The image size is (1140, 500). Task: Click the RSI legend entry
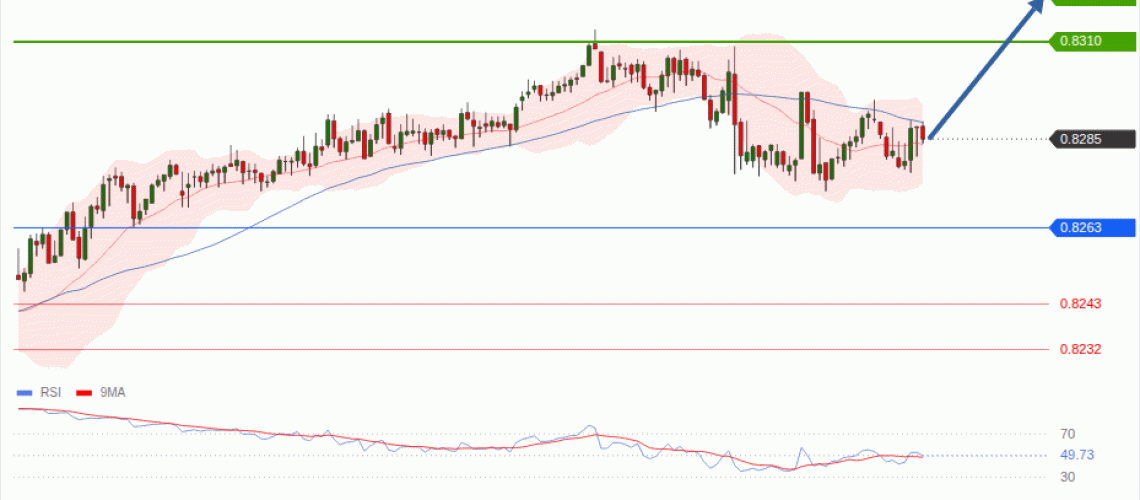pos(39,392)
